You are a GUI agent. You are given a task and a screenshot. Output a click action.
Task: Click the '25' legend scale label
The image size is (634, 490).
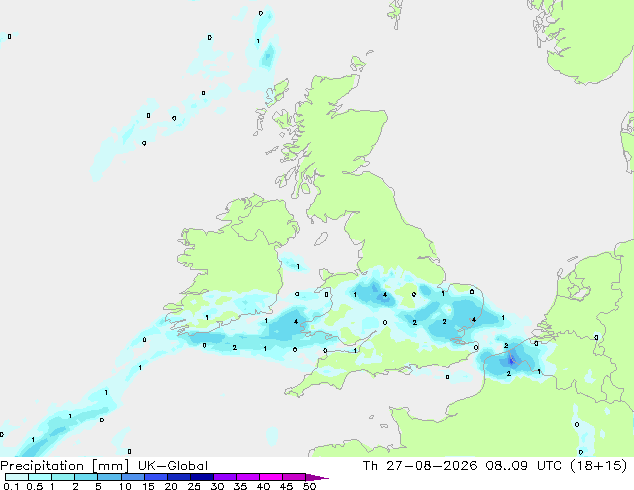[194, 486]
